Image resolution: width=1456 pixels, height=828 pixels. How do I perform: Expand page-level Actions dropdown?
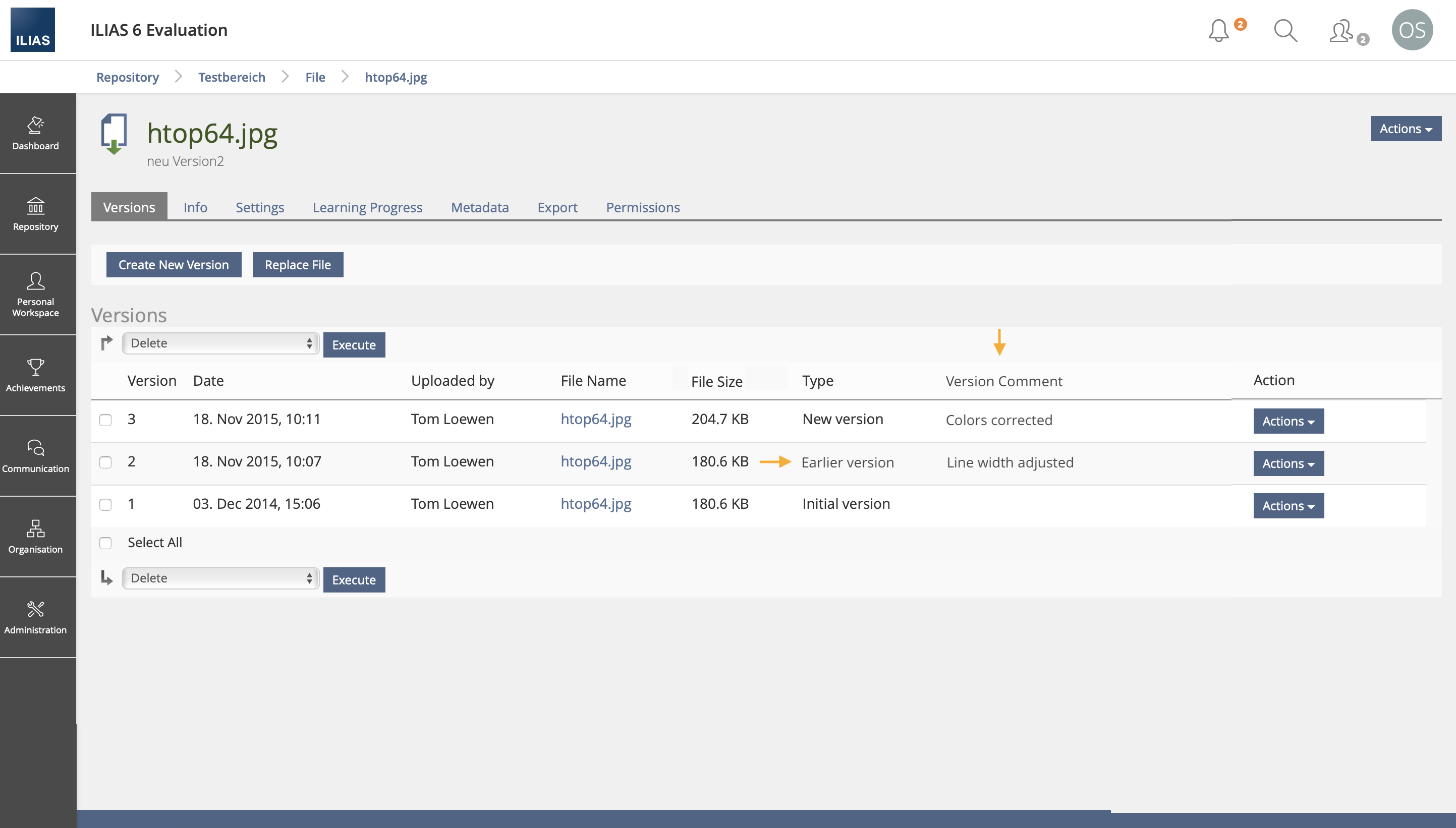point(1406,129)
